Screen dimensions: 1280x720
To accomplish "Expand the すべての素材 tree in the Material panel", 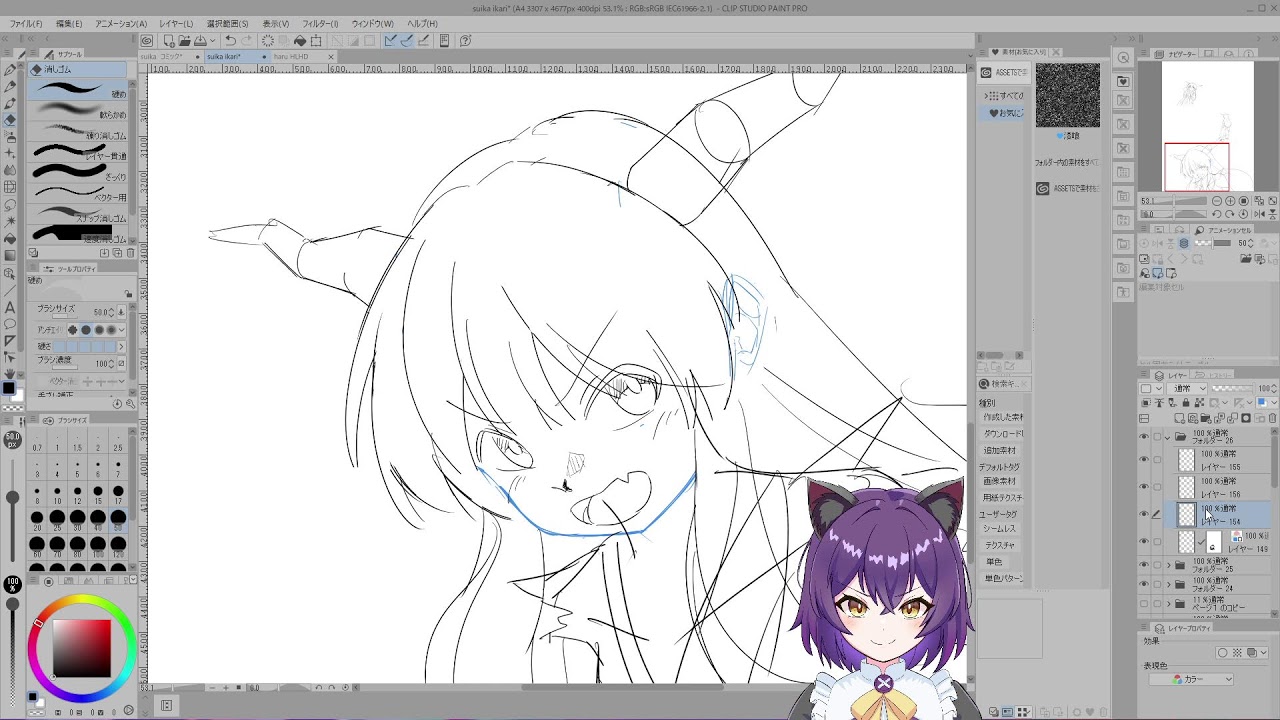I will tap(986, 96).
